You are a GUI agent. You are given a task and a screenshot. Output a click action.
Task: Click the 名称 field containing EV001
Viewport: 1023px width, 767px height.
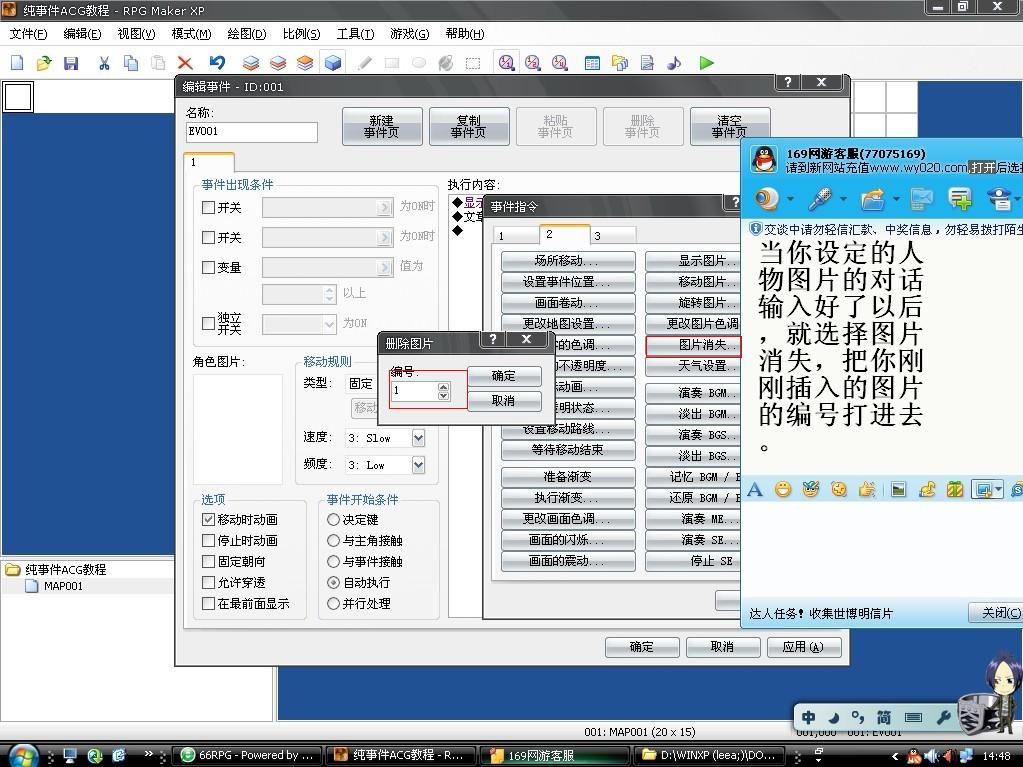click(x=252, y=132)
